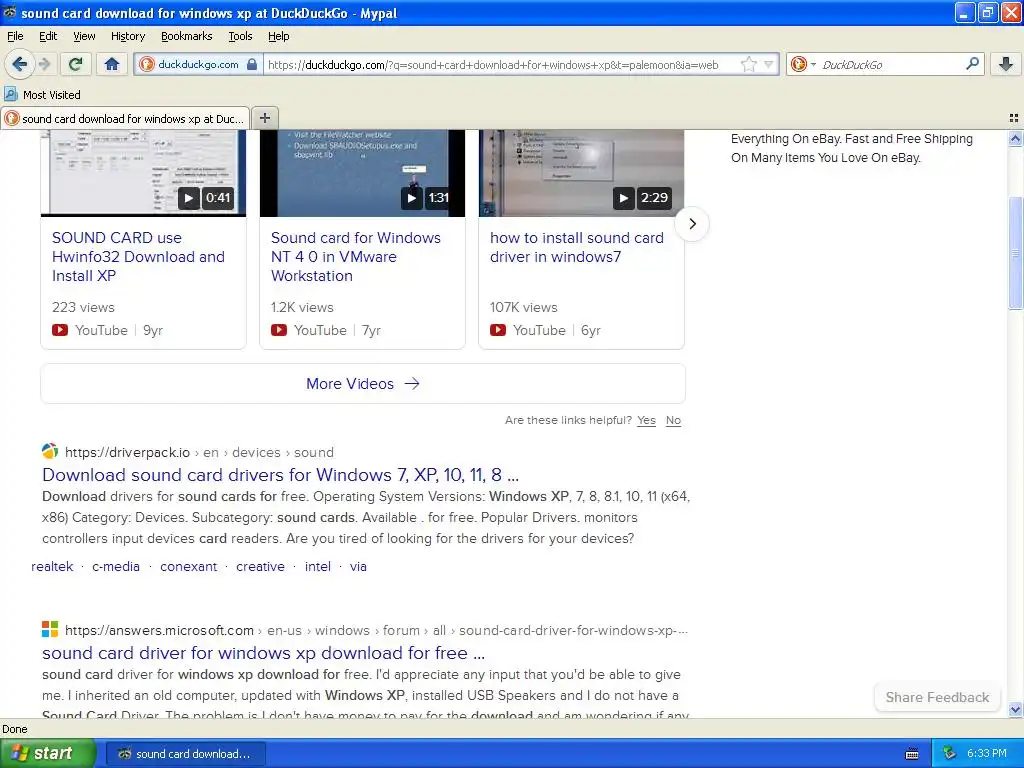Click the page scrollbar up arrow
Viewport: 1024px width, 768px height.
[1015, 138]
